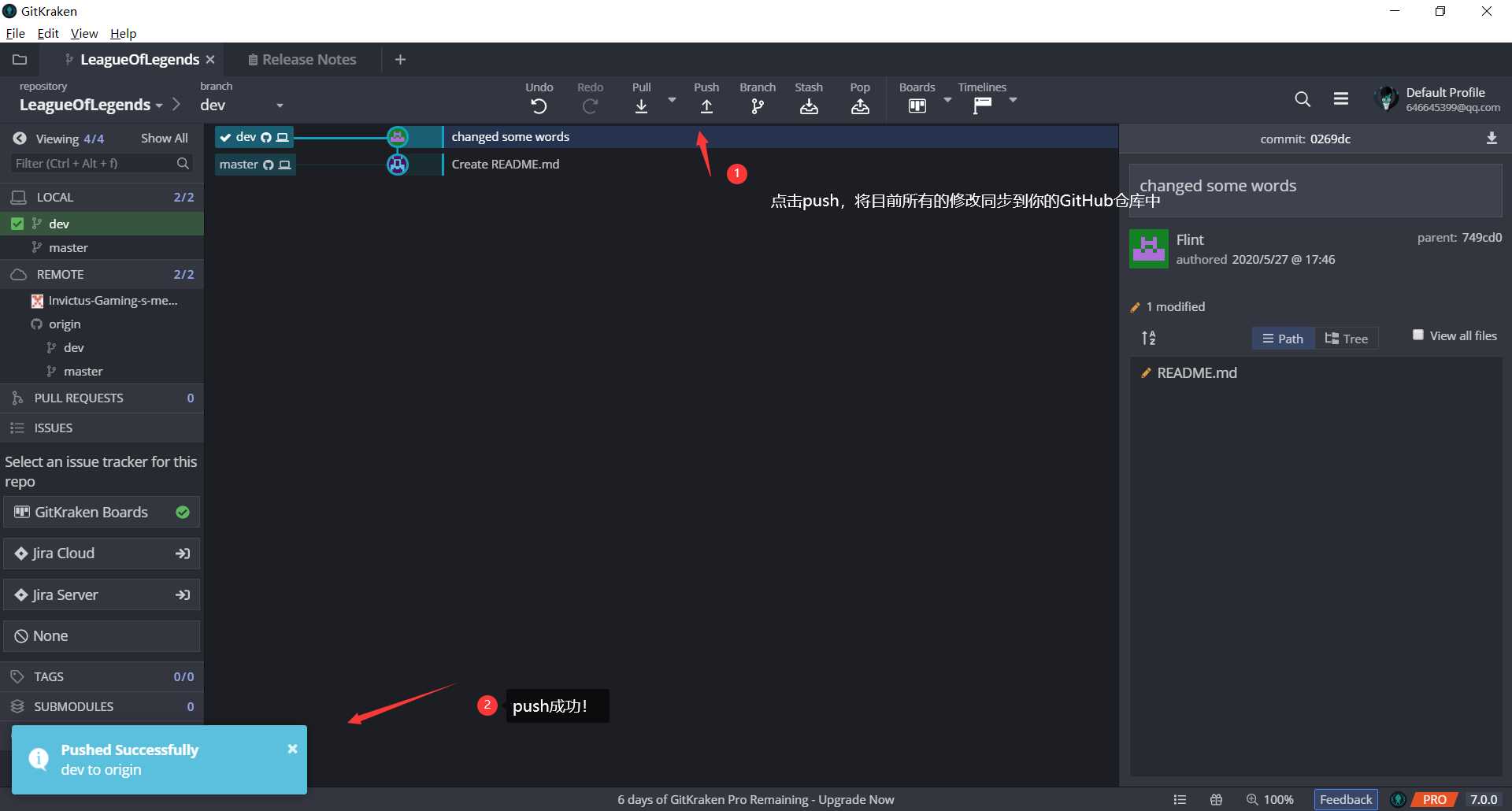Open GitKraken Boards from toolbar
1512x811 pixels.
click(x=917, y=106)
